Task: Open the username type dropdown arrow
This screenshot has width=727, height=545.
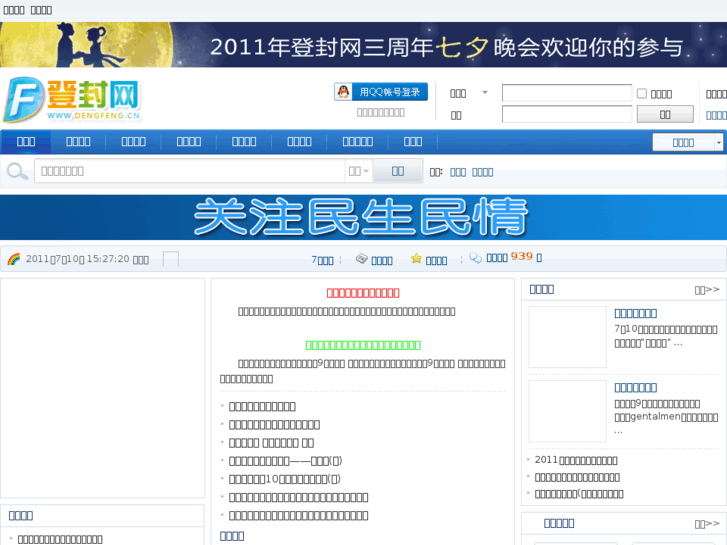Action: point(485,92)
